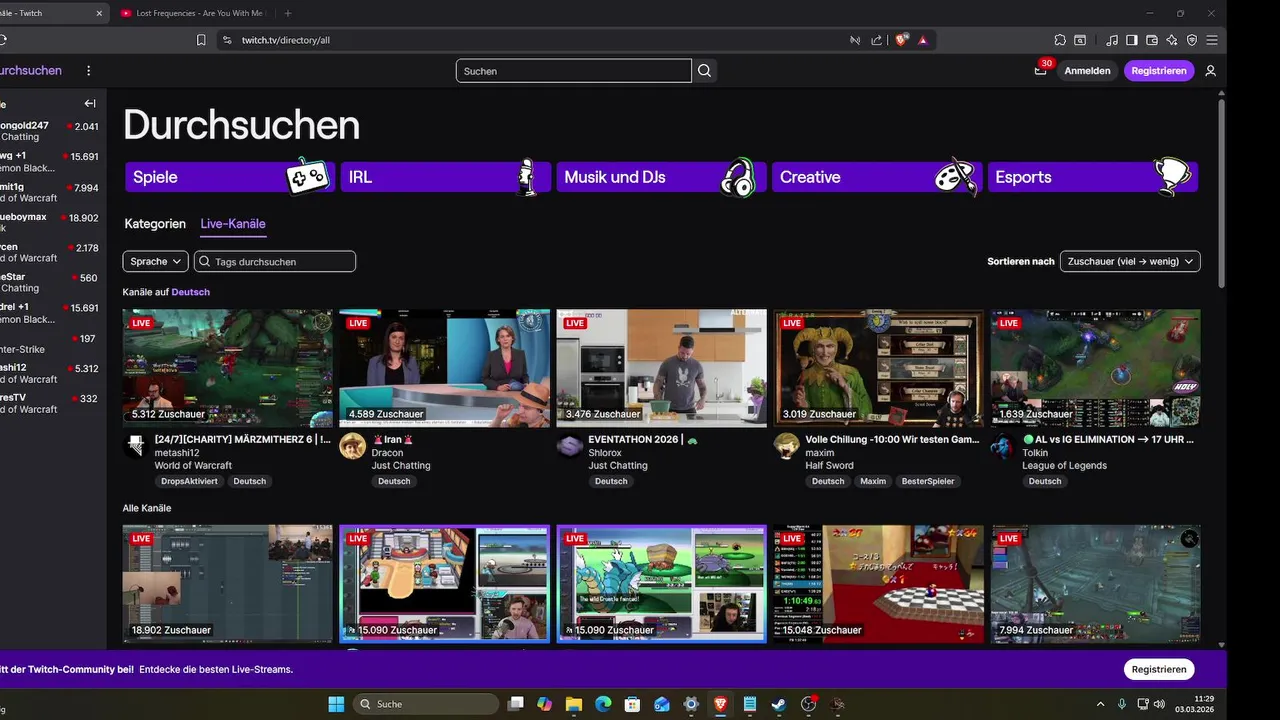Open the Esports category banner
The image size is (1280, 720).
click(1092, 177)
